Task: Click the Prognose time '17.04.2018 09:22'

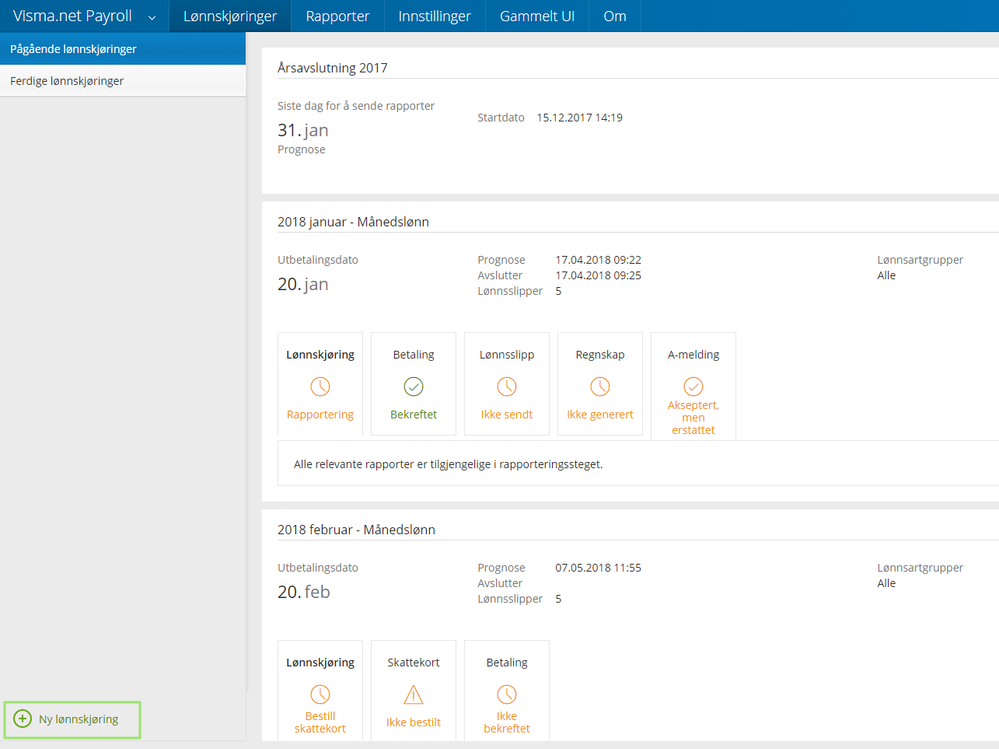Action: pyautogui.click(x=598, y=260)
